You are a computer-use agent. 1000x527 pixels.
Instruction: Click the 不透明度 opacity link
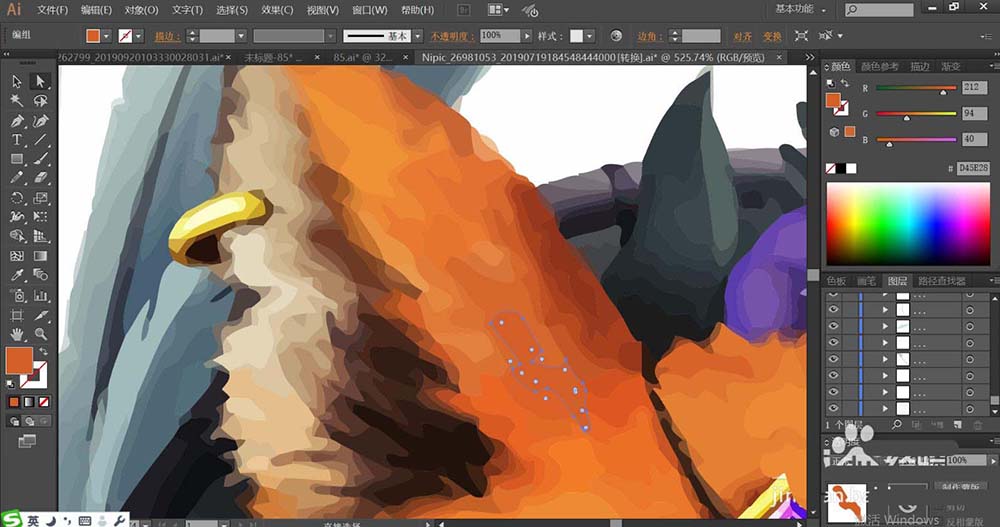point(453,36)
